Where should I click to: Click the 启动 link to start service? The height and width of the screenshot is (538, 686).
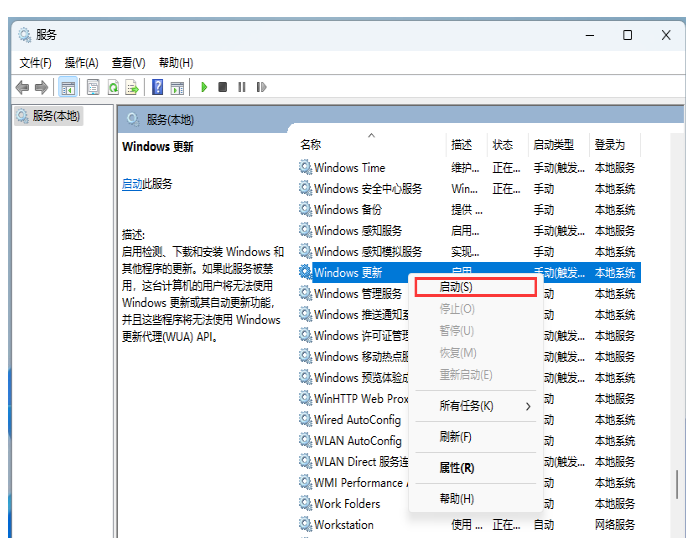(132, 184)
